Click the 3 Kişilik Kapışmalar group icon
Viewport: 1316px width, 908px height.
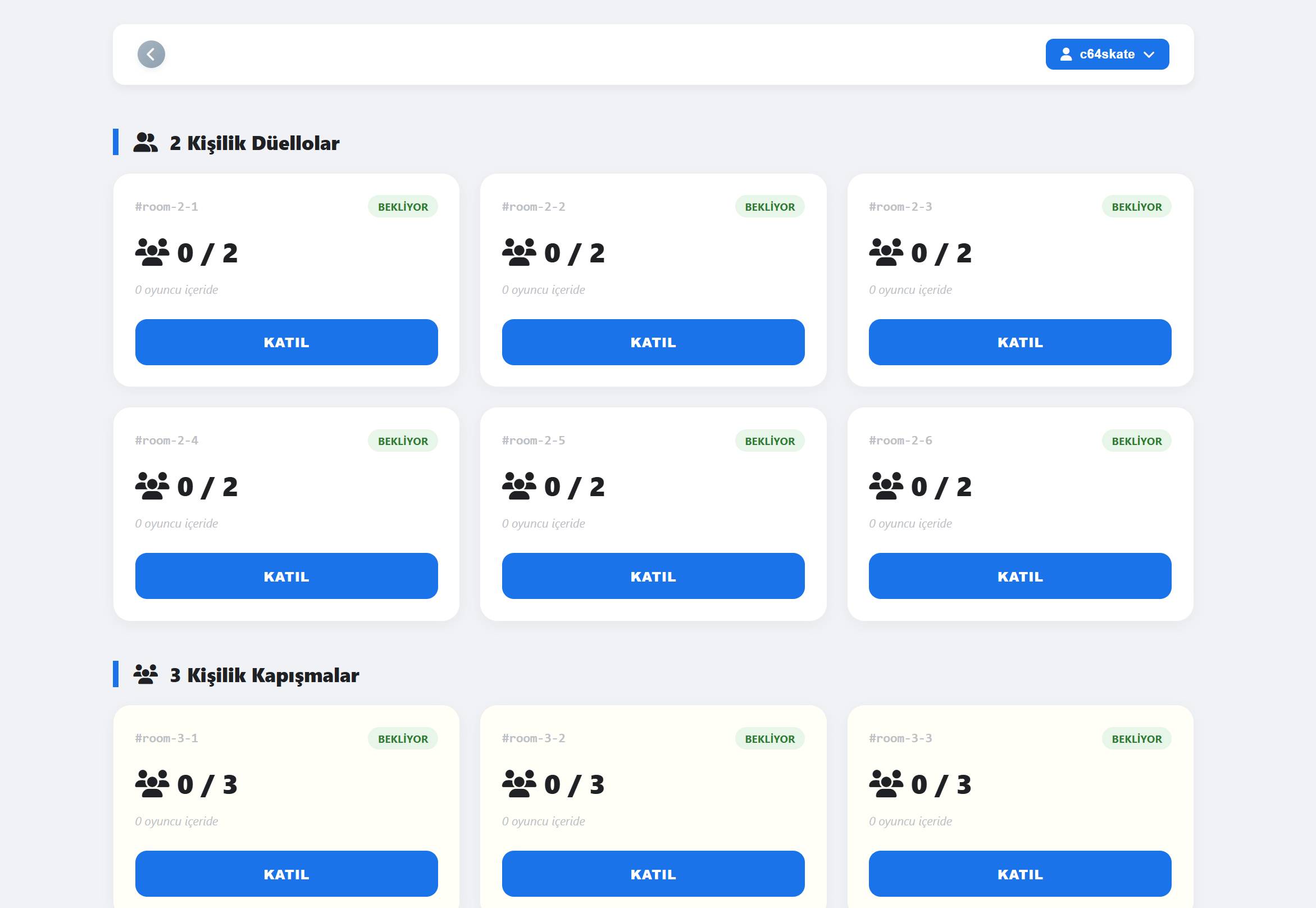pyautogui.click(x=145, y=675)
